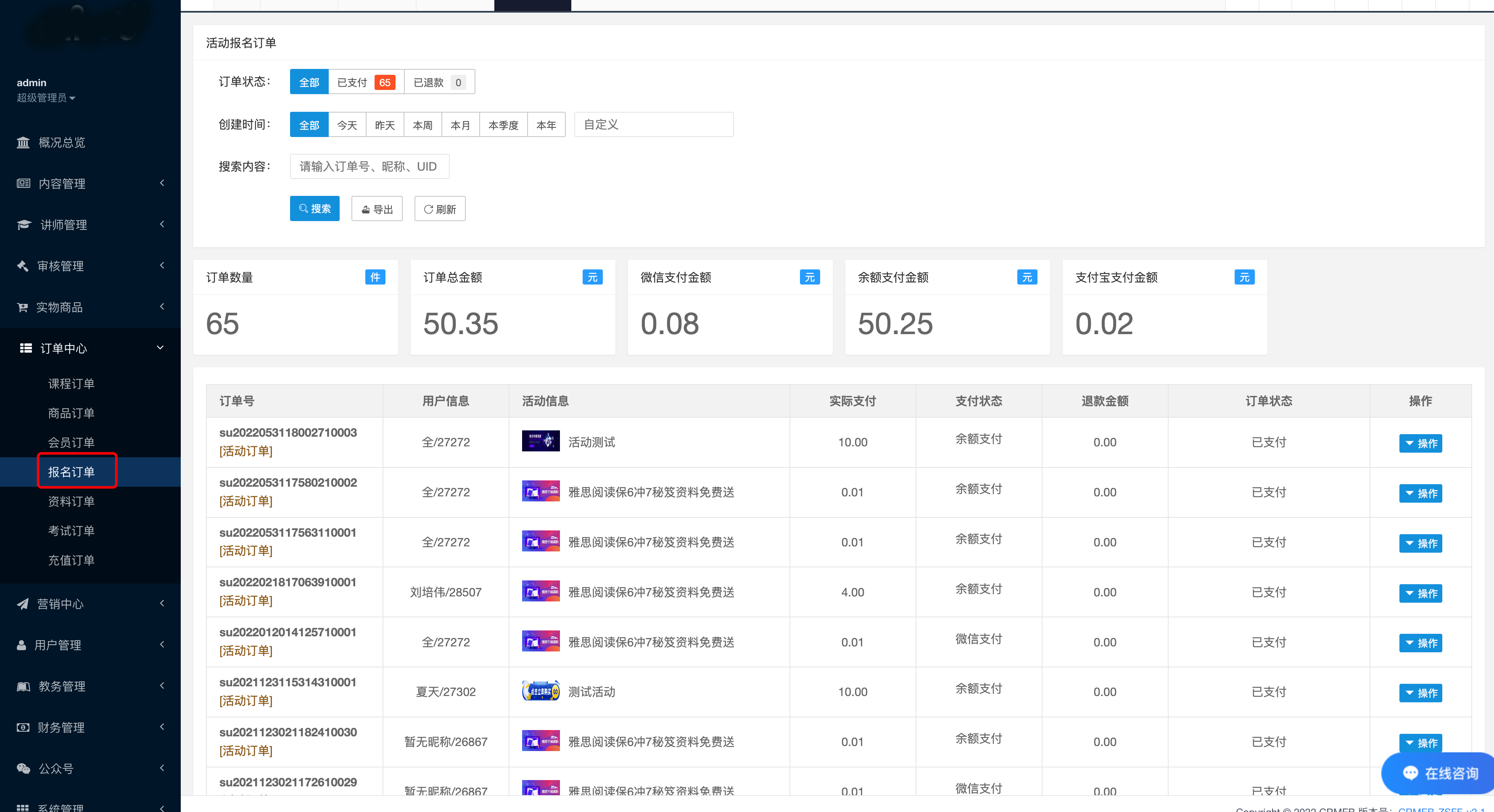Open thumbnail for order su2022053117580210002
The height and width of the screenshot is (812, 1494).
[541, 490]
